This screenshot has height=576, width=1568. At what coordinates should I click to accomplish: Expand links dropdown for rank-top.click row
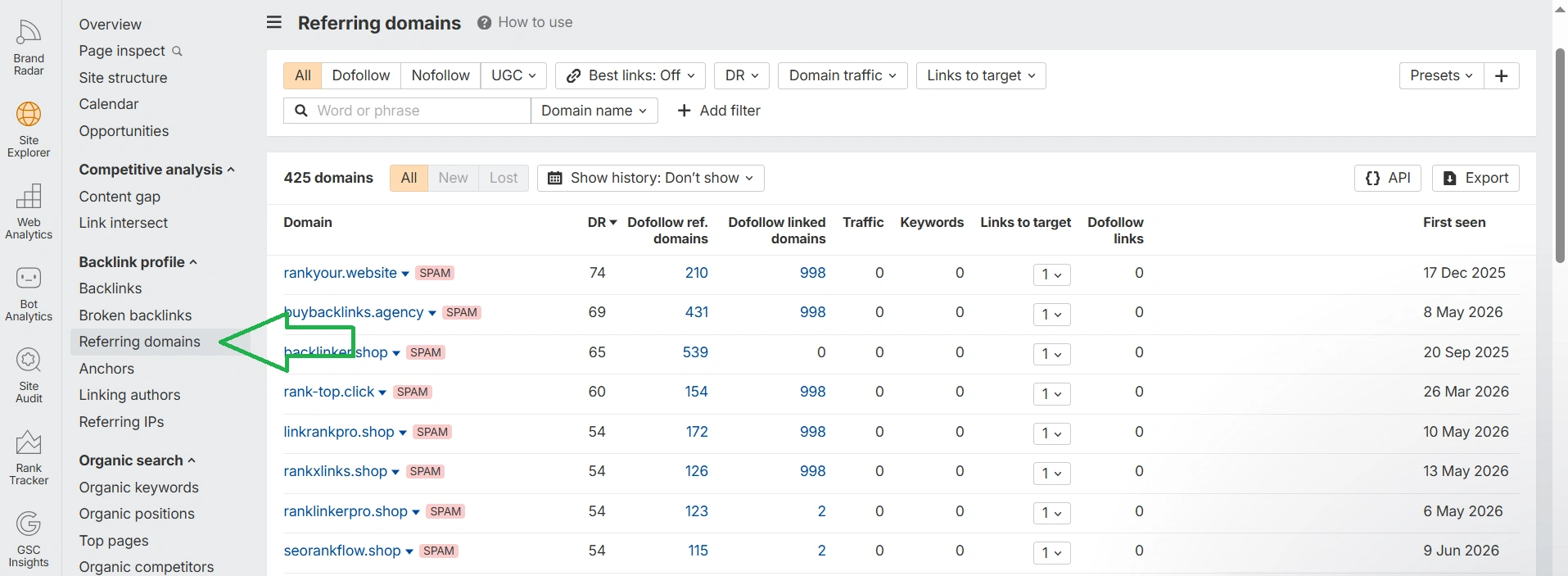tap(1051, 393)
